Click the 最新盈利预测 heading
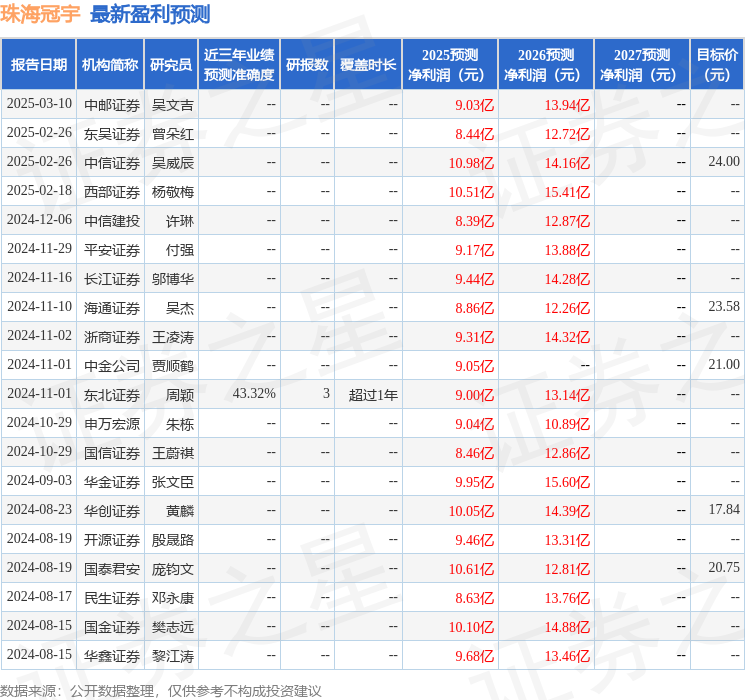 [x=150, y=14]
